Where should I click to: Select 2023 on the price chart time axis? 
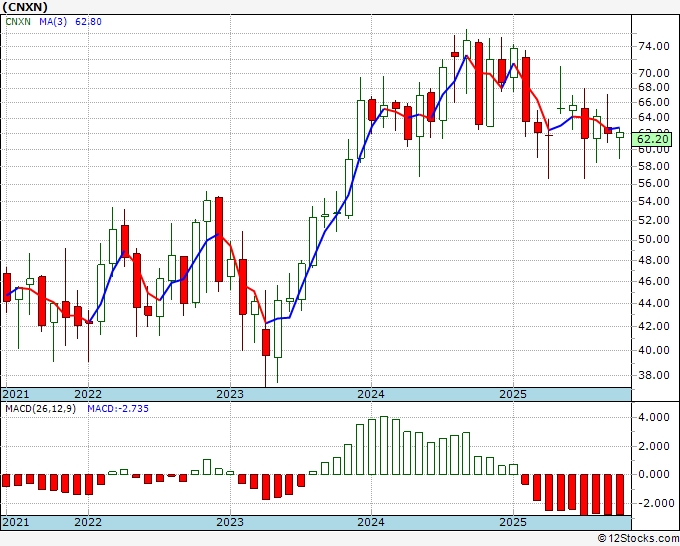click(x=230, y=394)
